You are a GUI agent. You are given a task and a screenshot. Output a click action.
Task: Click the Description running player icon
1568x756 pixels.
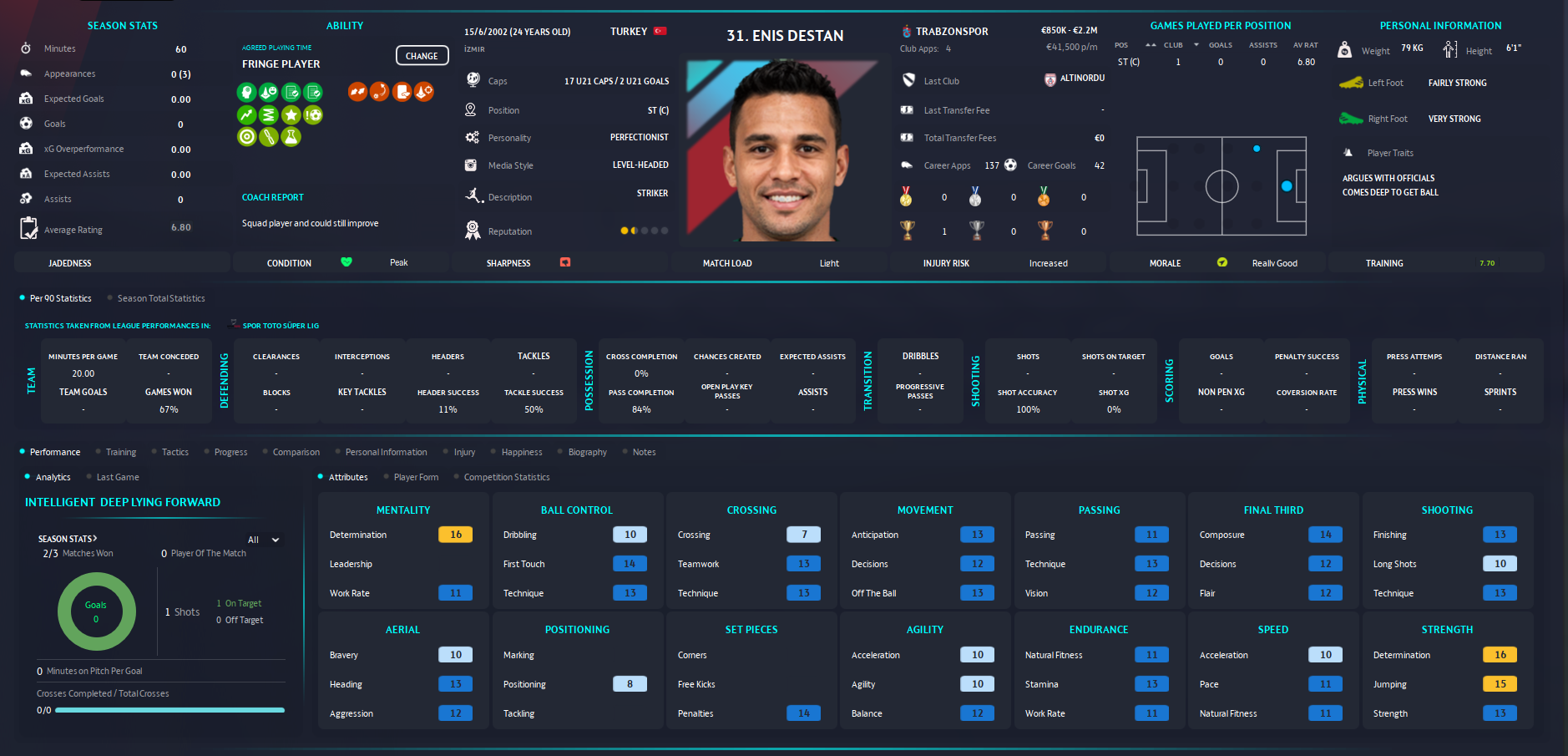[473, 195]
